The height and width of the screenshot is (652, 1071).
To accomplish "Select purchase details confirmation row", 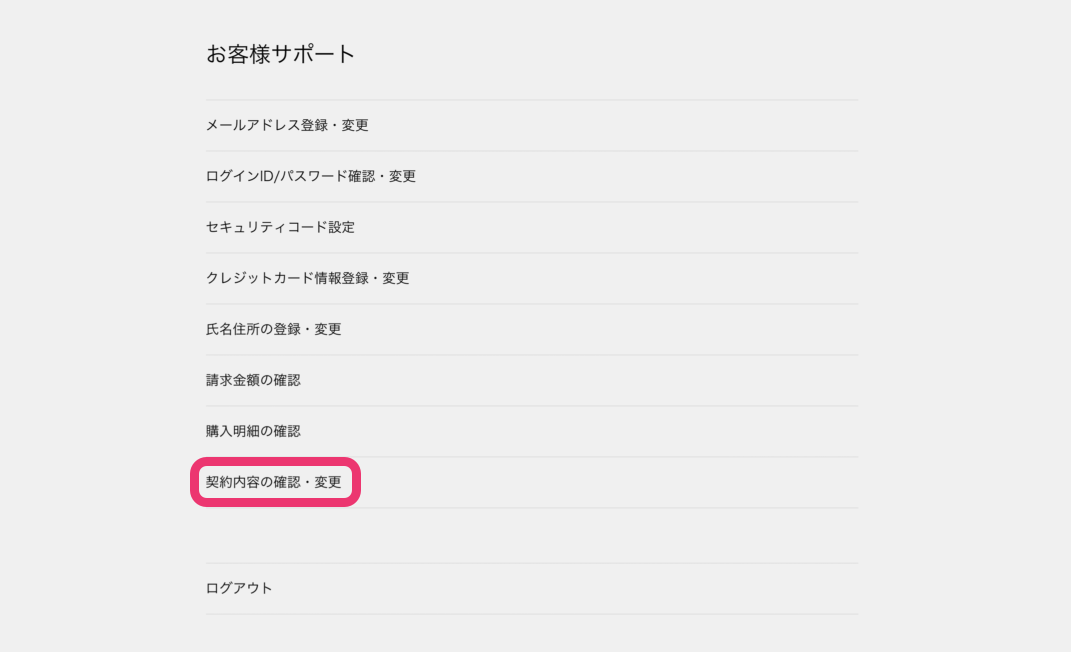I will coord(253,431).
